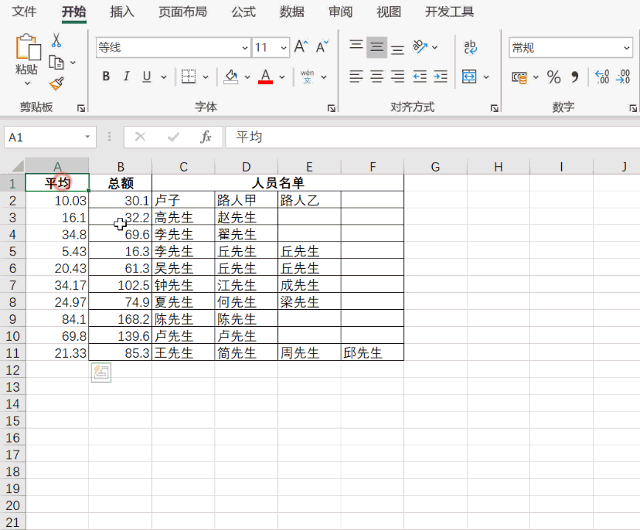Image resolution: width=640 pixels, height=530 pixels.
Task: Click accounting number format icon
Action: click(x=519, y=77)
